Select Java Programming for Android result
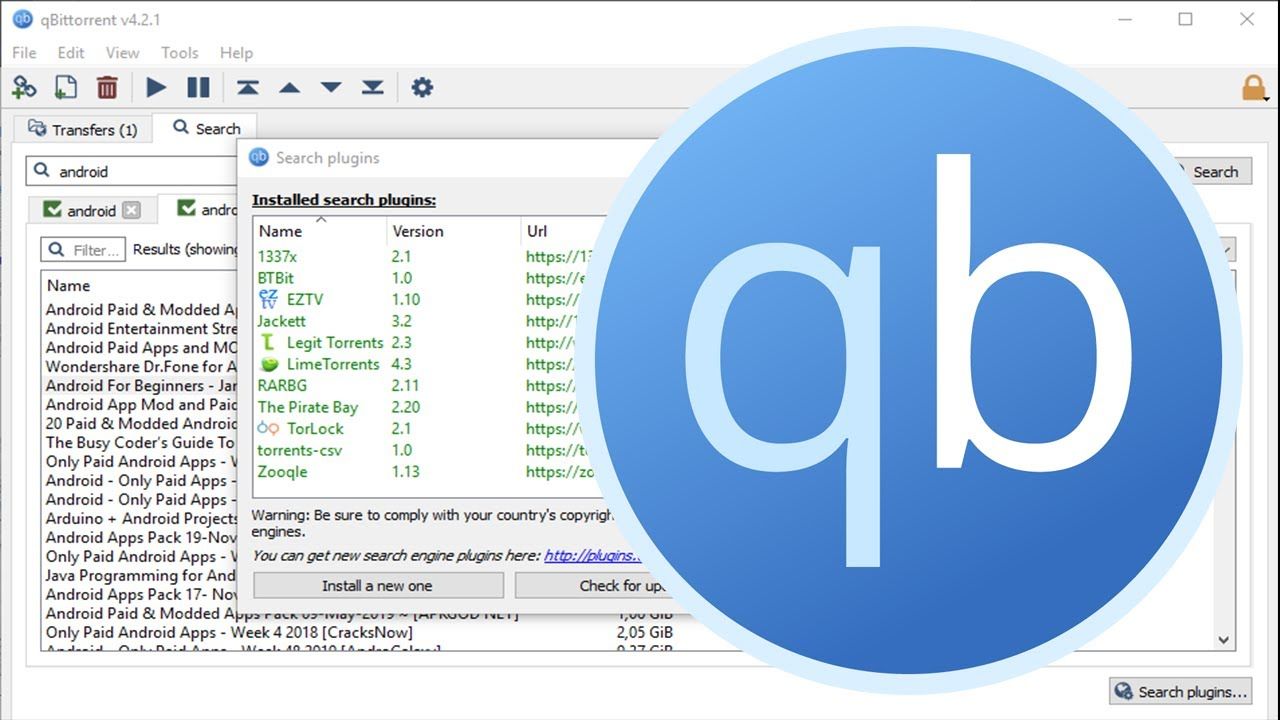The image size is (1280, 720). (141, 575)
